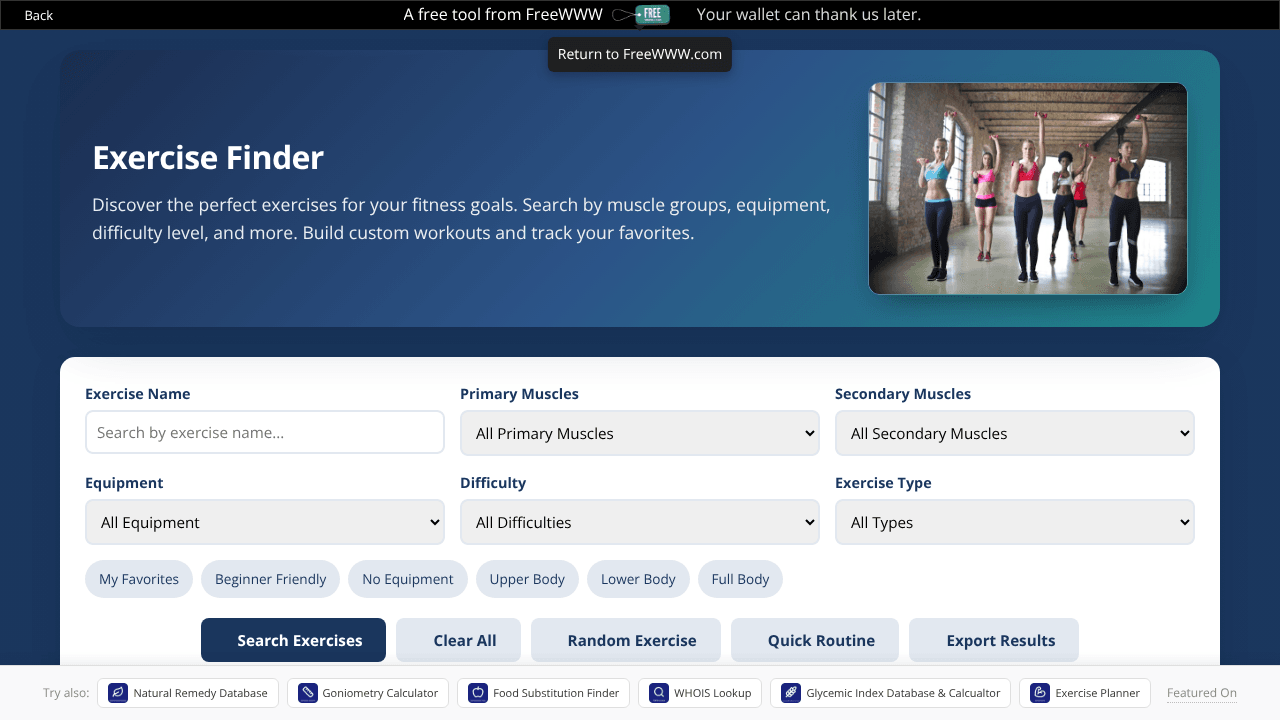Screen dimensions: 1280x720
Task: Expand the Secondary Muscles dropdown
Action: pos(1015,433)
